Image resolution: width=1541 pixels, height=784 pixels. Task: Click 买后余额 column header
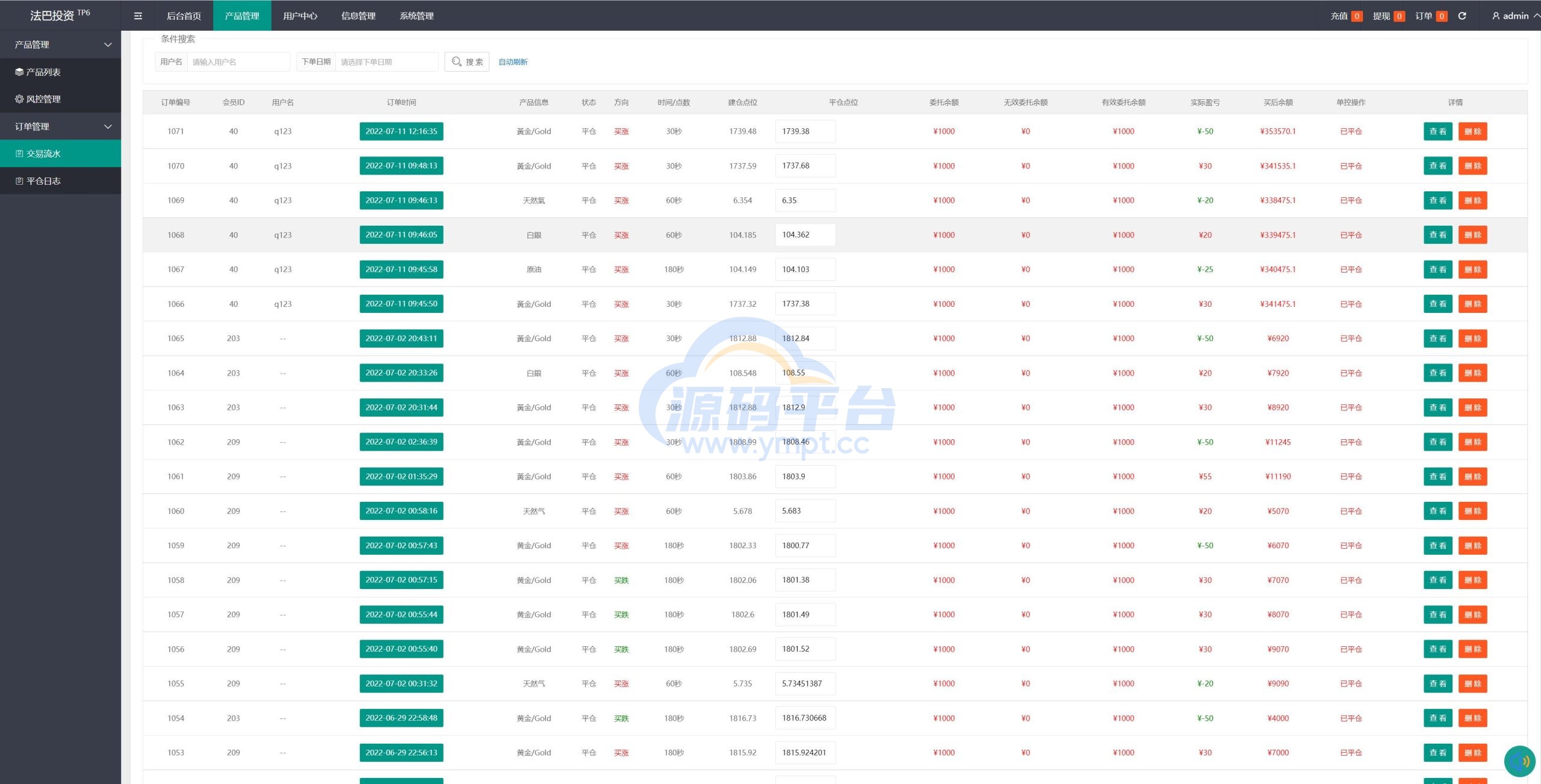point(1278,102)
